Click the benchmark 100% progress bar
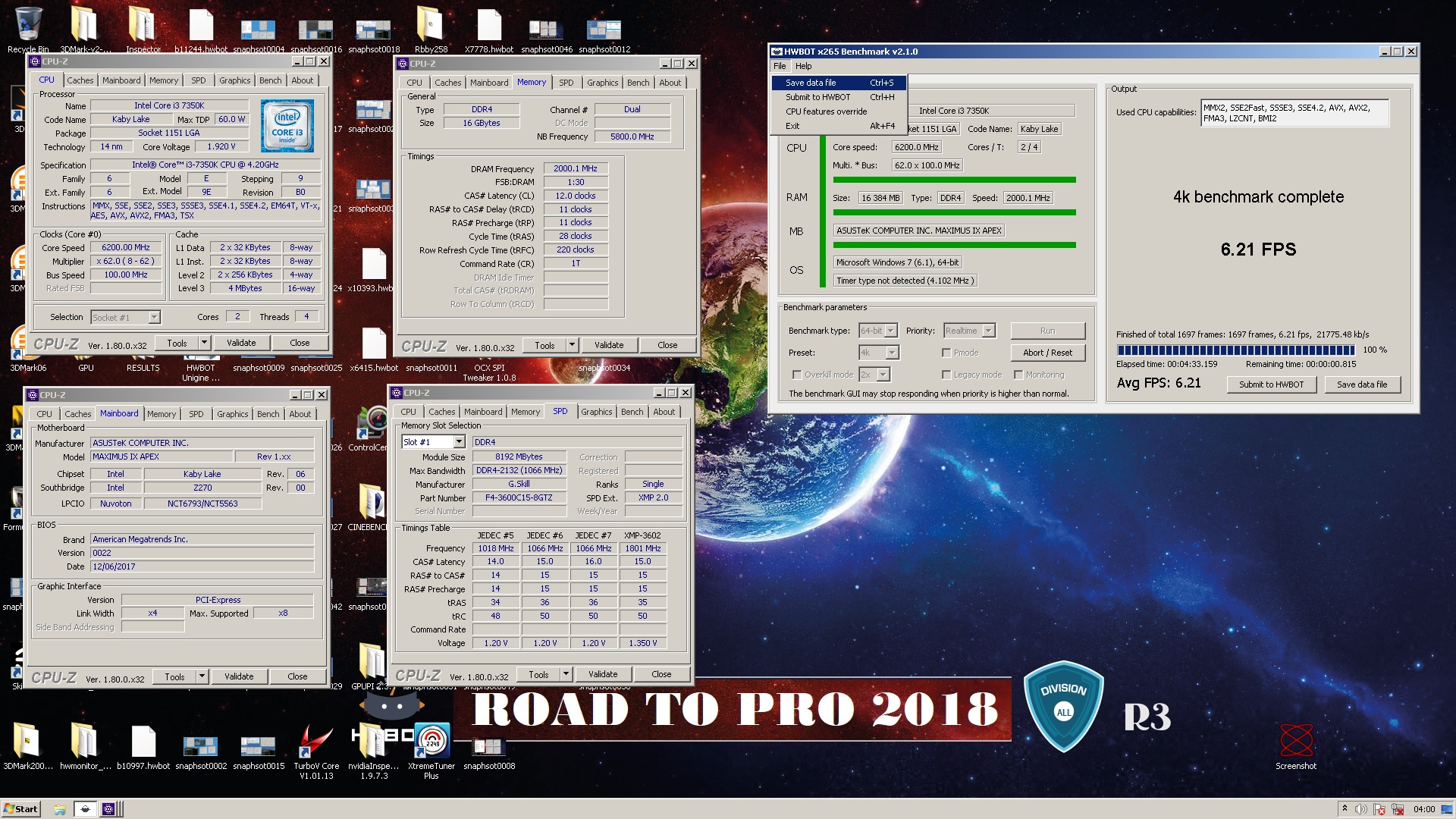The image size is (1456, 819). tap(1235, 350)
